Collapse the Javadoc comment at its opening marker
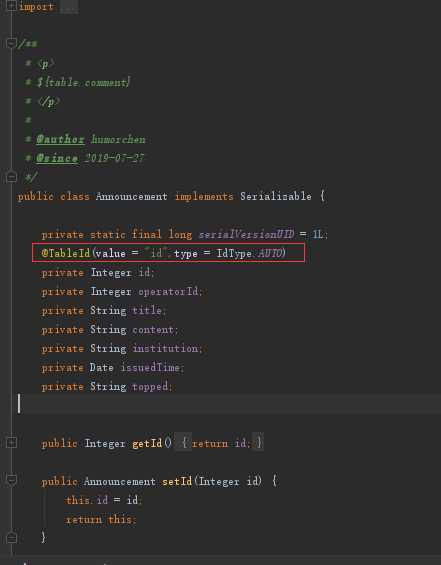 pyautogui.click(x=12, y=43)
